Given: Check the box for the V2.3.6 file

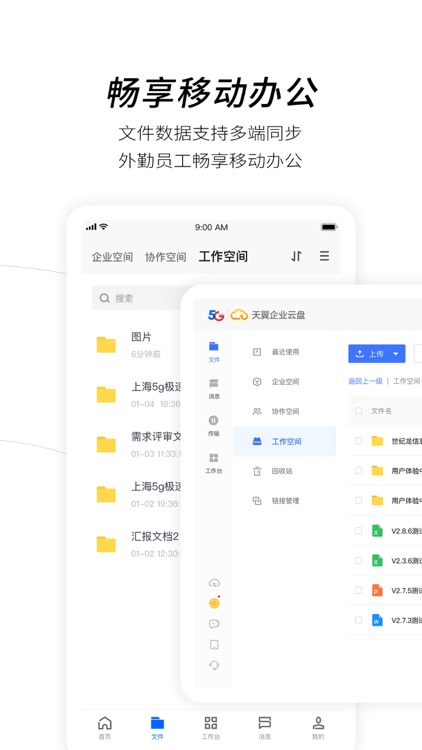Looking at the screenshot, I should coord(358,560).
